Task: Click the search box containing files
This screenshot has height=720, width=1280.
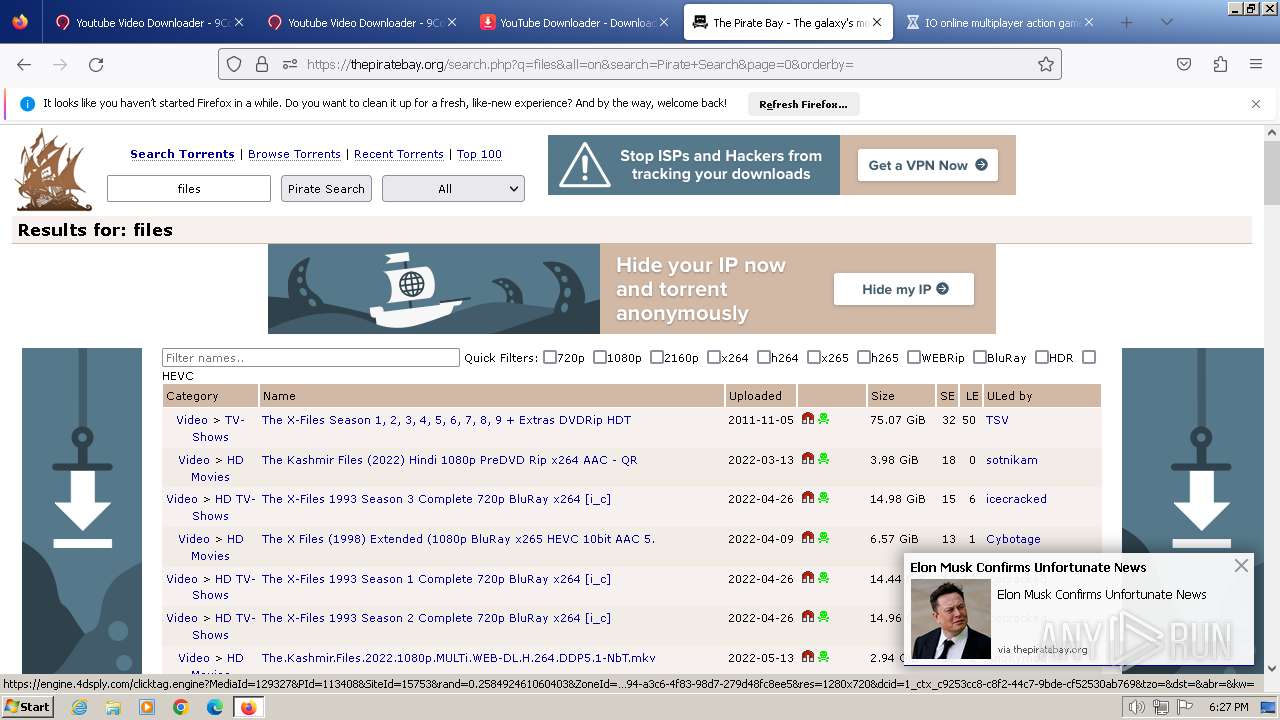Action: pos(189,188)
